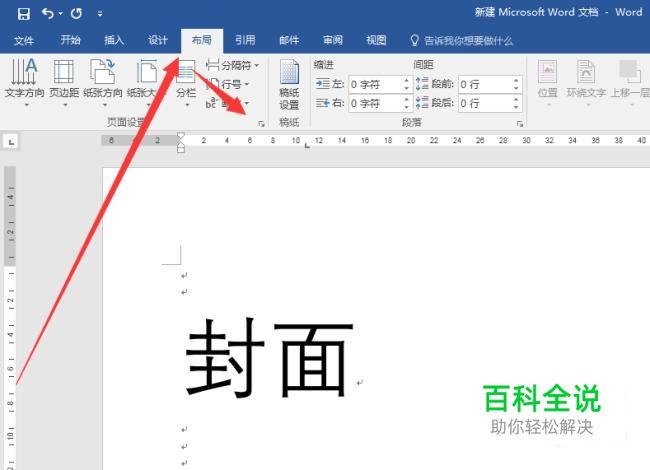Increase 段前 spacing with the up arrow
650x470 pixels.
pyautogui.click(x=516, y=80)
